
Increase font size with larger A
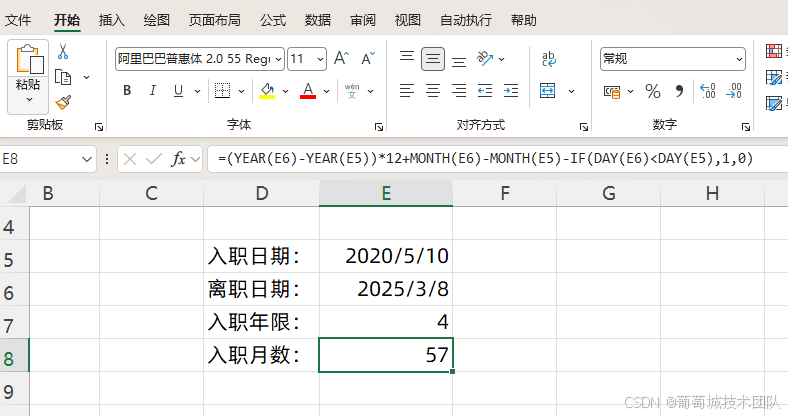[x=342, y=58]
